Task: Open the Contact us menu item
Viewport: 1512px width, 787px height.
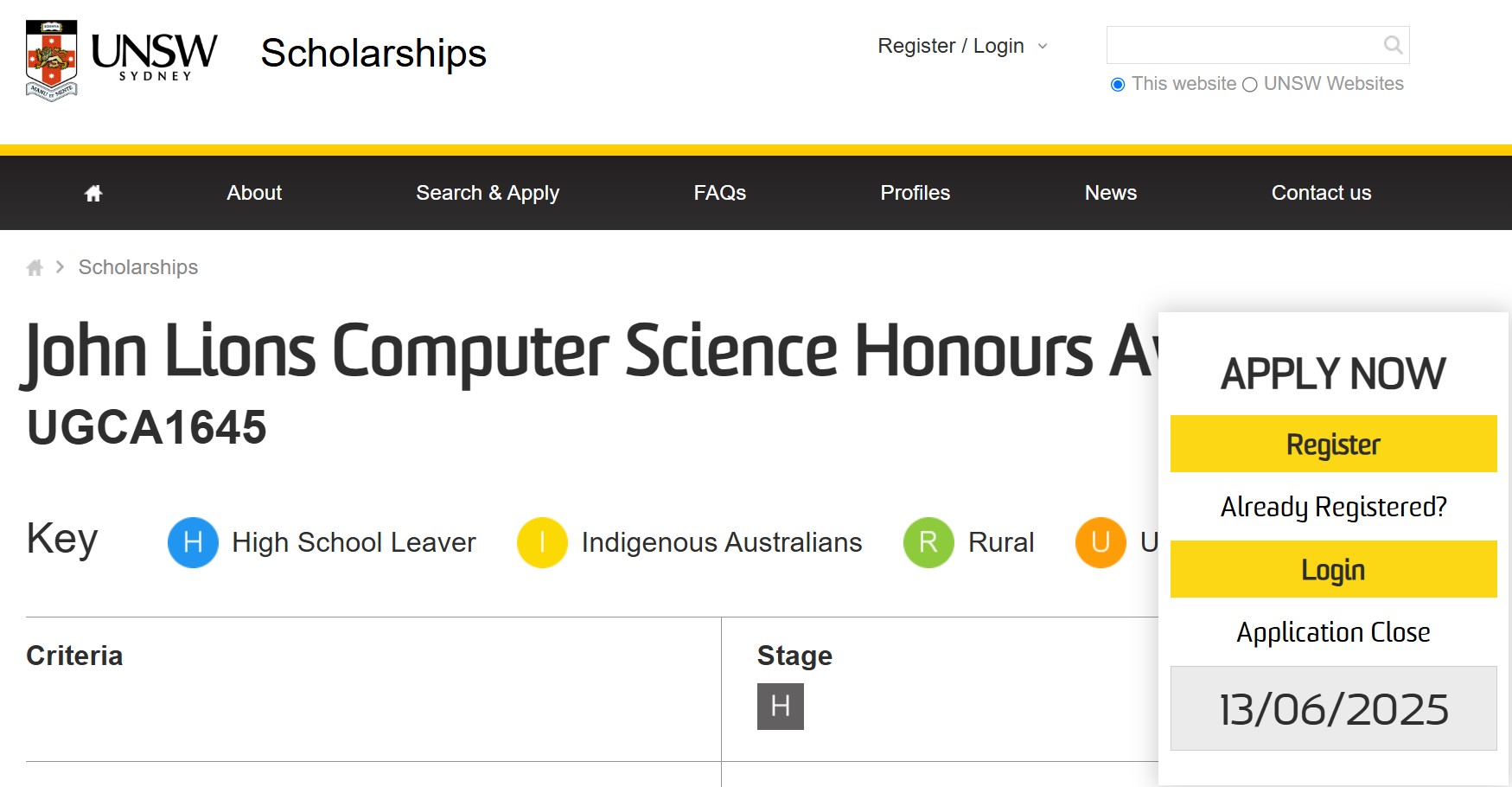Action: point(1321,193)
